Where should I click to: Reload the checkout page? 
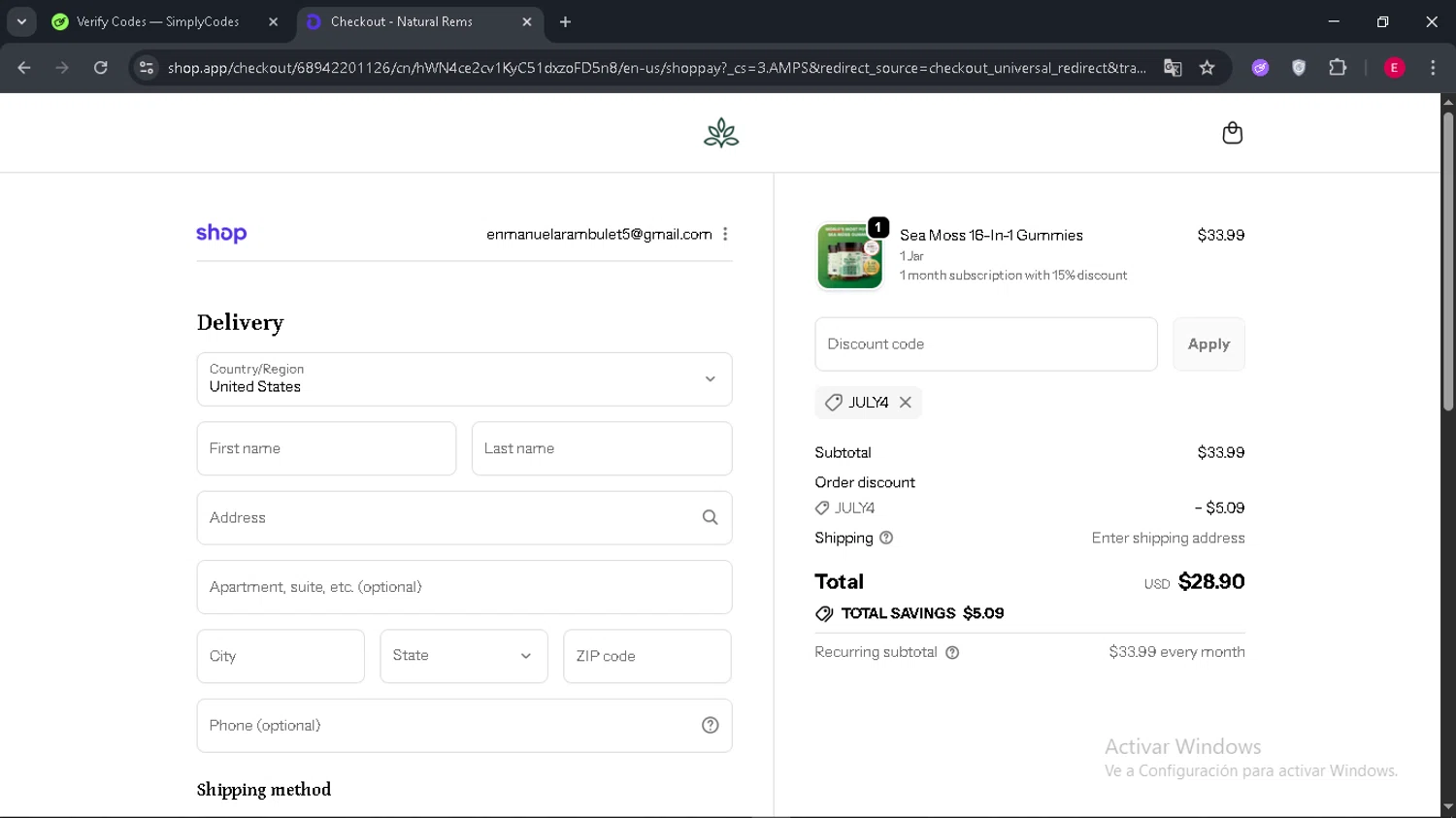(101, 68)
